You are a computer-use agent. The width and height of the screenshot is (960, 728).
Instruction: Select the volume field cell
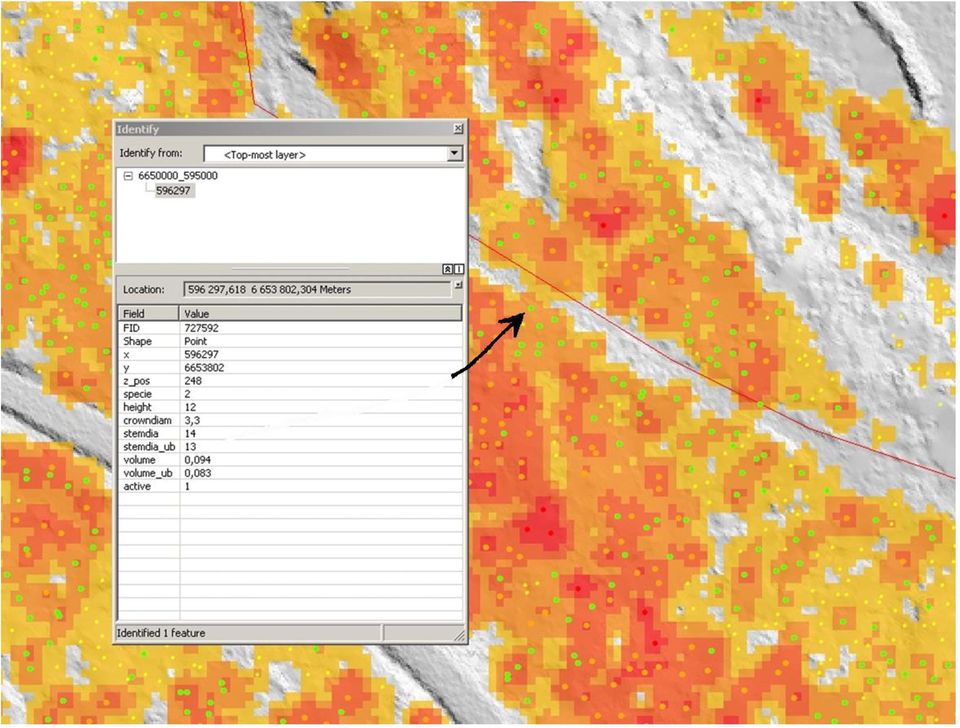point(149,460)
